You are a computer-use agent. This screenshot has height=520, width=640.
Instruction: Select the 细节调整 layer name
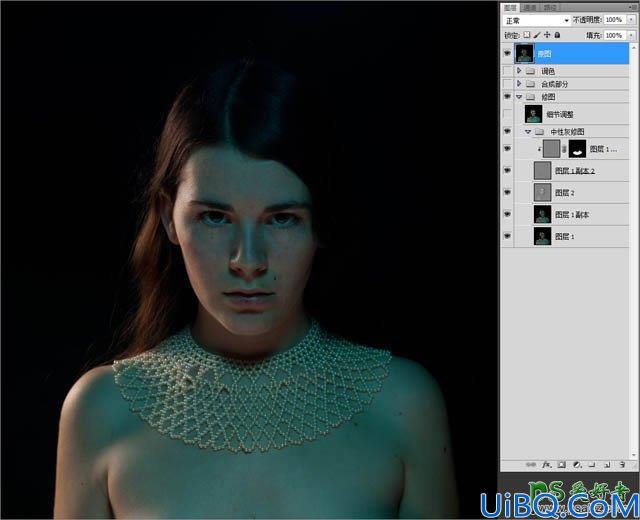pyautogui.click(x=560, y=115)
